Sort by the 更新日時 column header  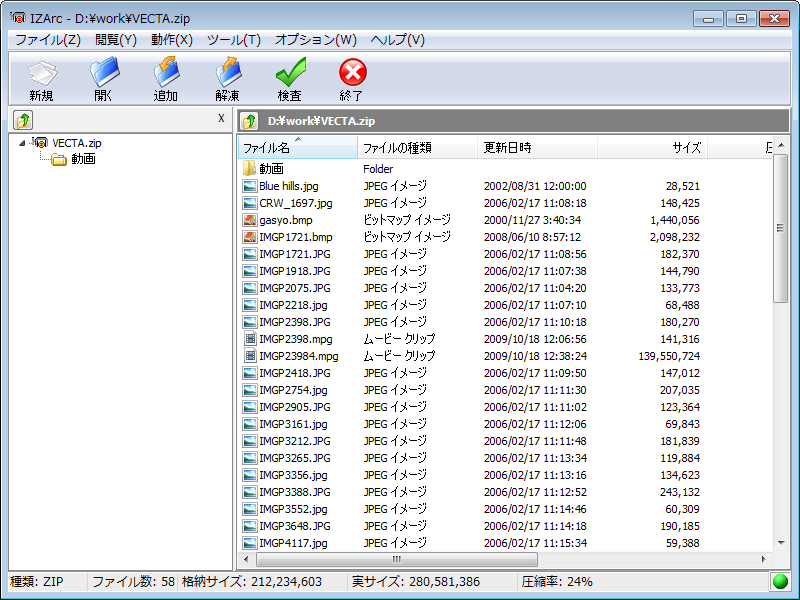537,148
